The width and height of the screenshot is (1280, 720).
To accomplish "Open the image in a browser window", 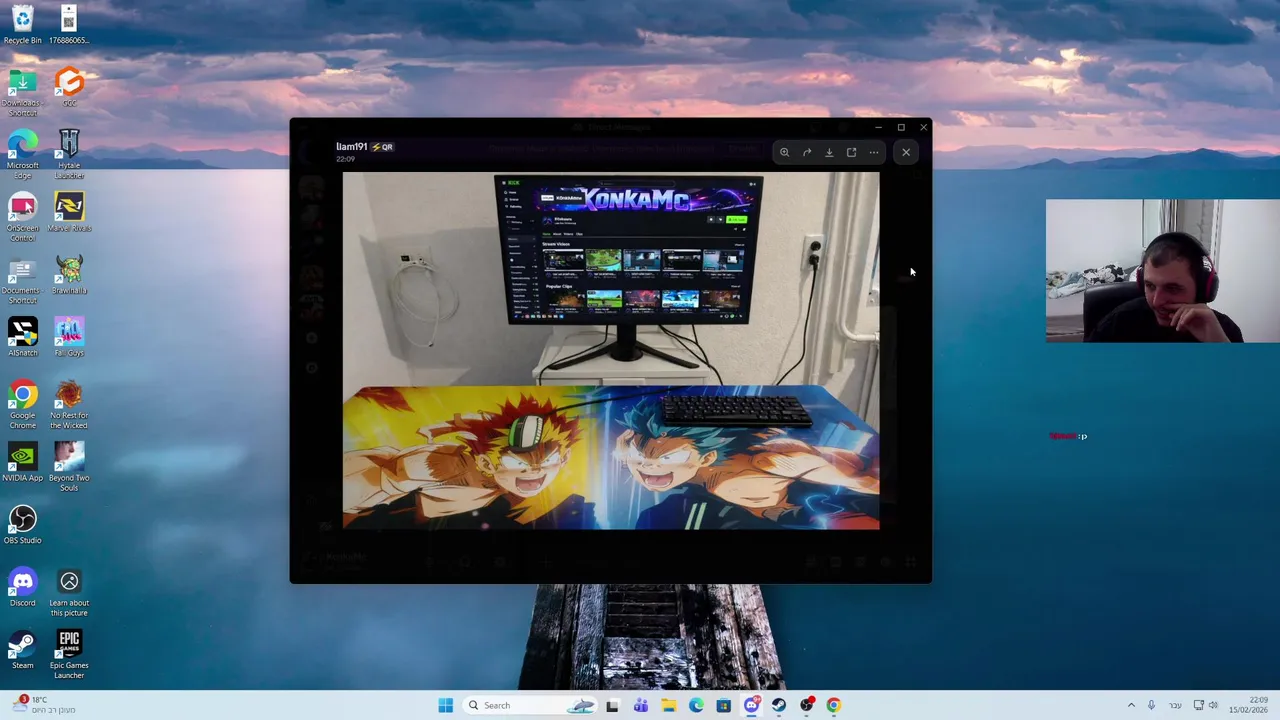I will point(851,152).
